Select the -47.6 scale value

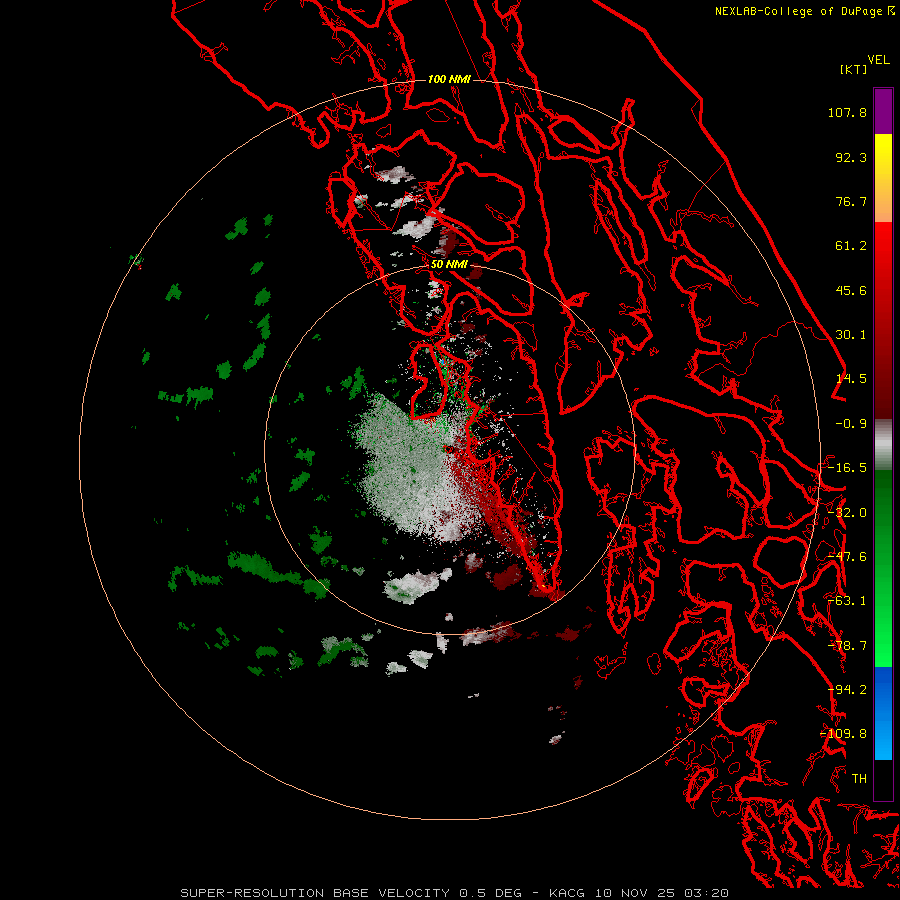pos(847,557)
